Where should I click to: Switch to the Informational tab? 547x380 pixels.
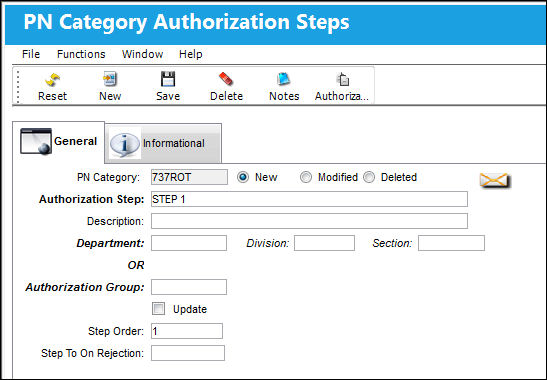163,143
